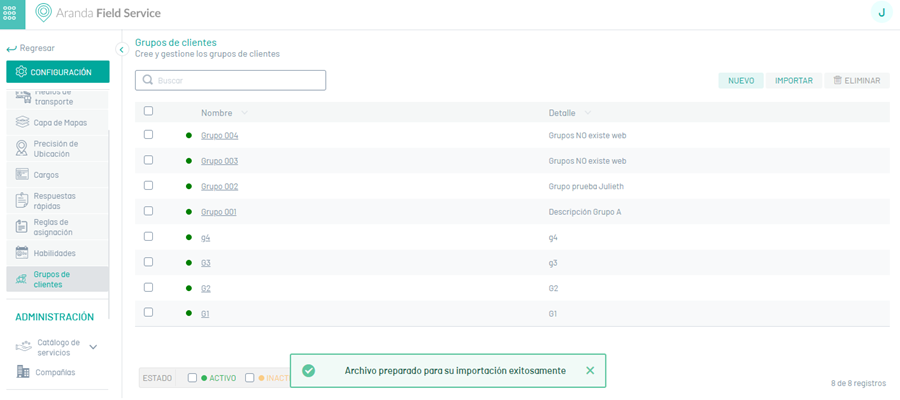The width and height of the screenshot is (900, 400).
Task: Click the Precisión de Ubicación pin icon
Action: 22,149
